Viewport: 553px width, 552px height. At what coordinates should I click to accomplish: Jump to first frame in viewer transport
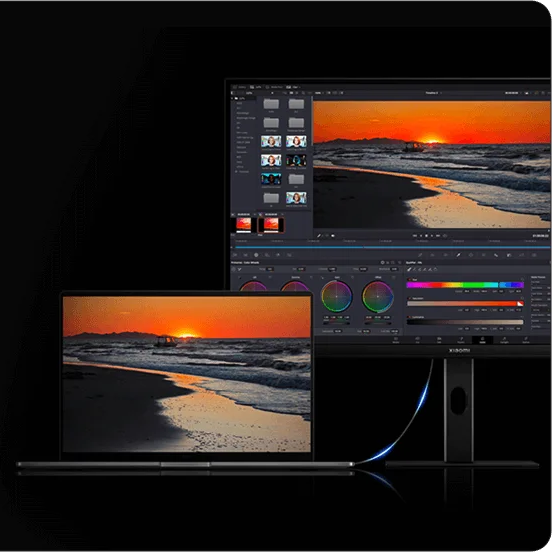coord(415,236)
